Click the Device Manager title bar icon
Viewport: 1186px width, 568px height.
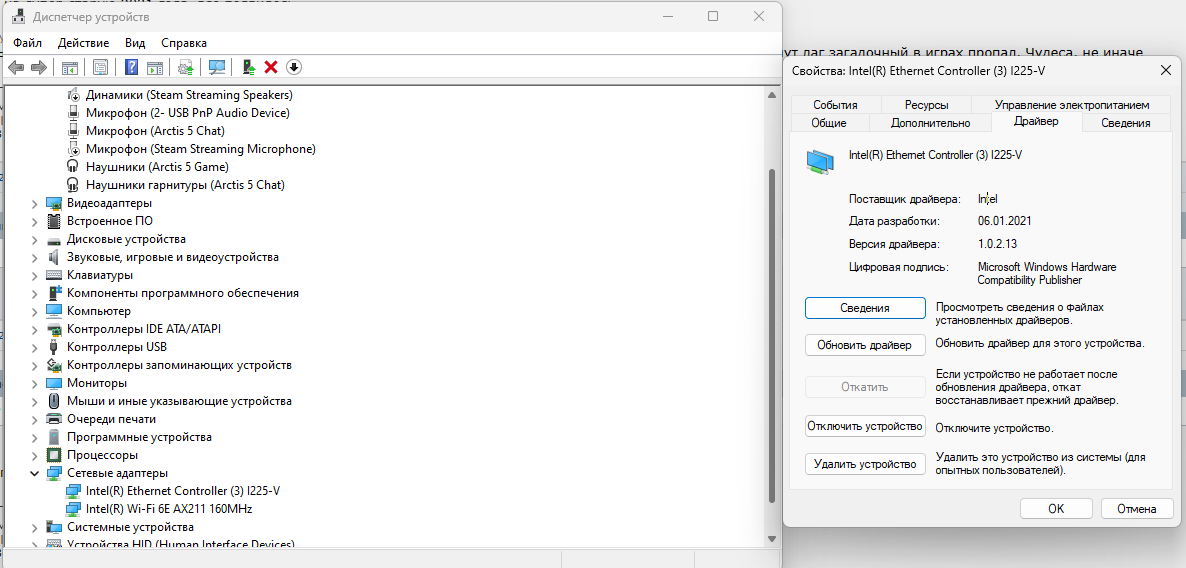(x=18, y=17)
